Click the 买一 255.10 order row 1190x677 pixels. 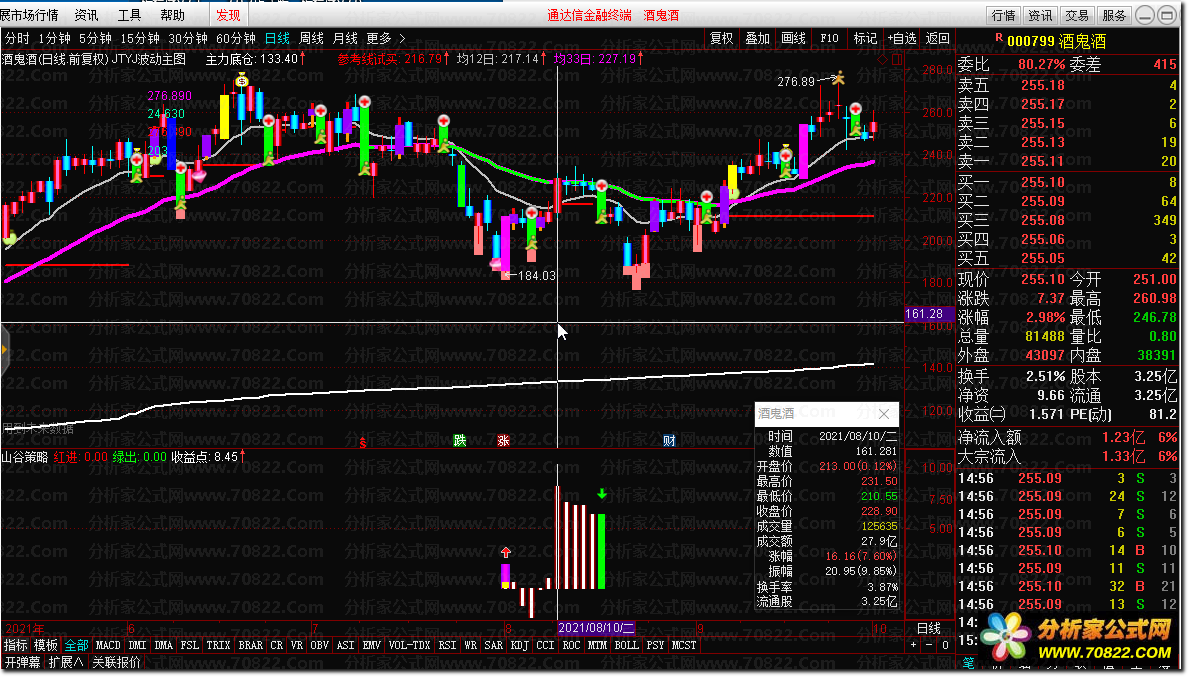click(x=1068, y=182)
